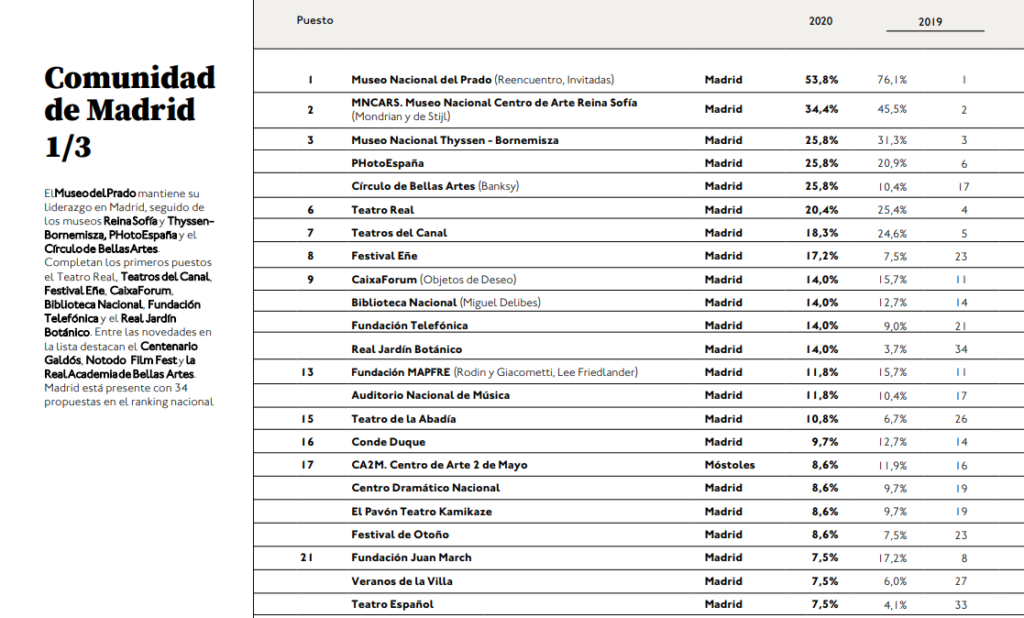Viewport: 1024px width, 618px height.
Task: Select 'Museo Nacional del Prado' row title
Action: [421, 80]
